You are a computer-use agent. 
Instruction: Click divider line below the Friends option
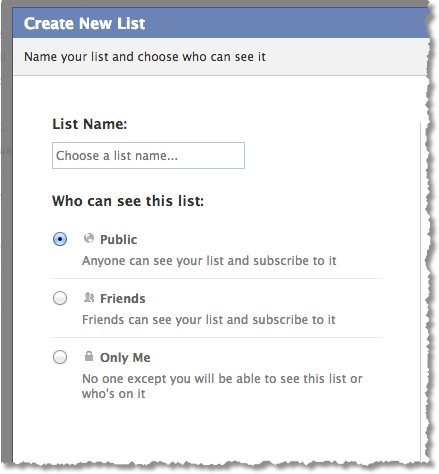[217, 337]
